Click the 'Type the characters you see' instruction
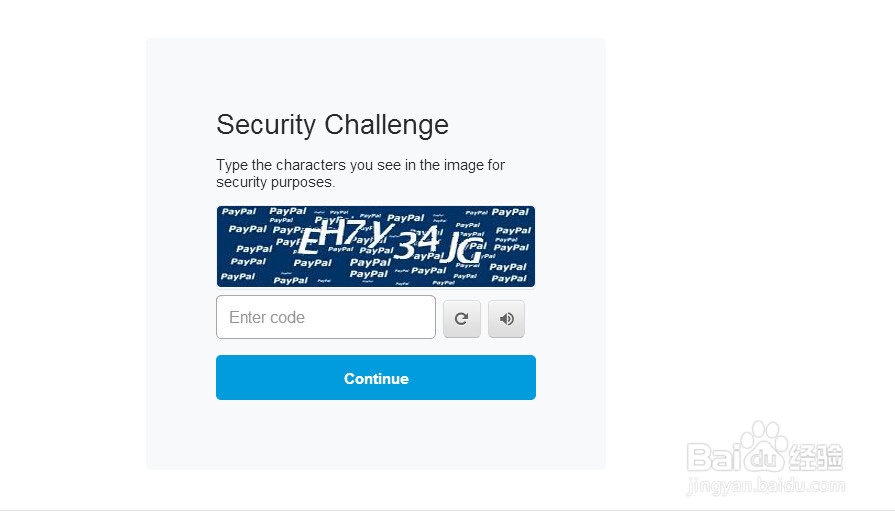Viewport: 895px width, 516px height. click(x=360, y=165)
